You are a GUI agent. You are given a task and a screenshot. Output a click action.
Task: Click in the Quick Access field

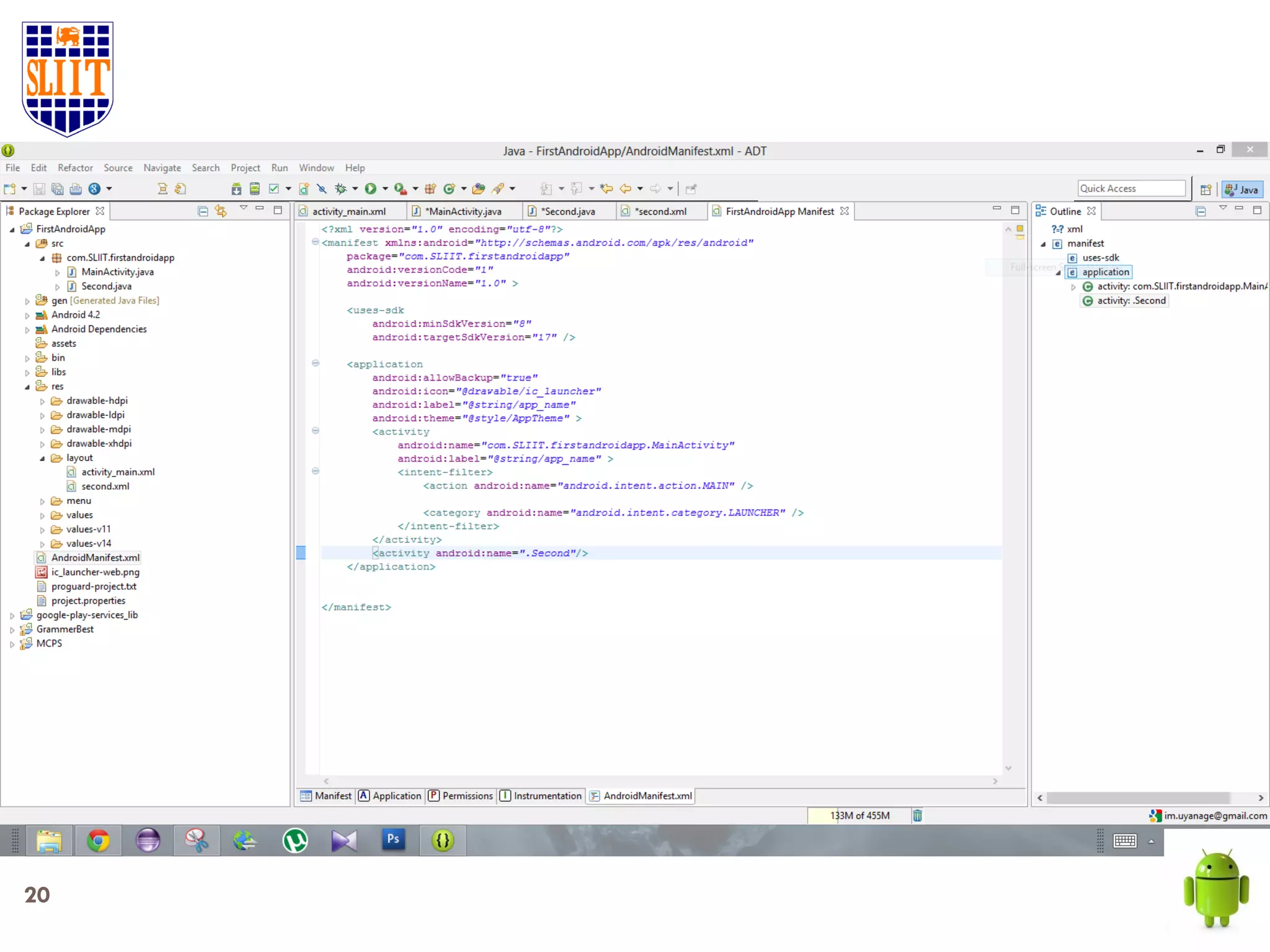(1131, 188)
